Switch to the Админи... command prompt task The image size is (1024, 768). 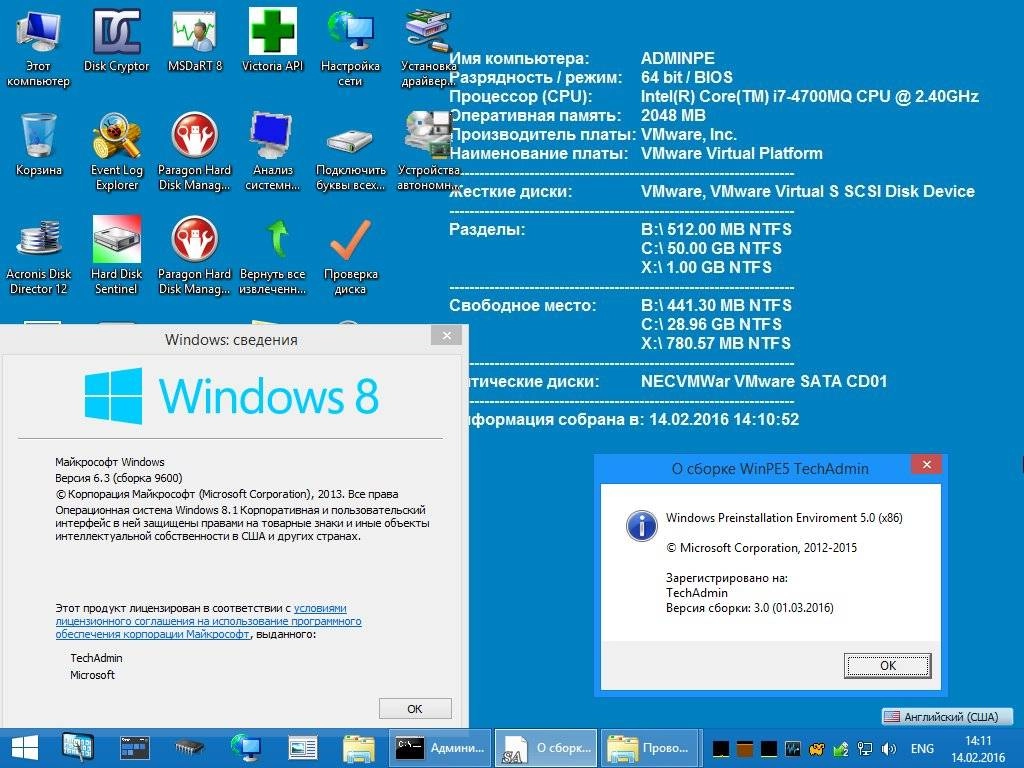pyautogui.click(x=440, y=748)
